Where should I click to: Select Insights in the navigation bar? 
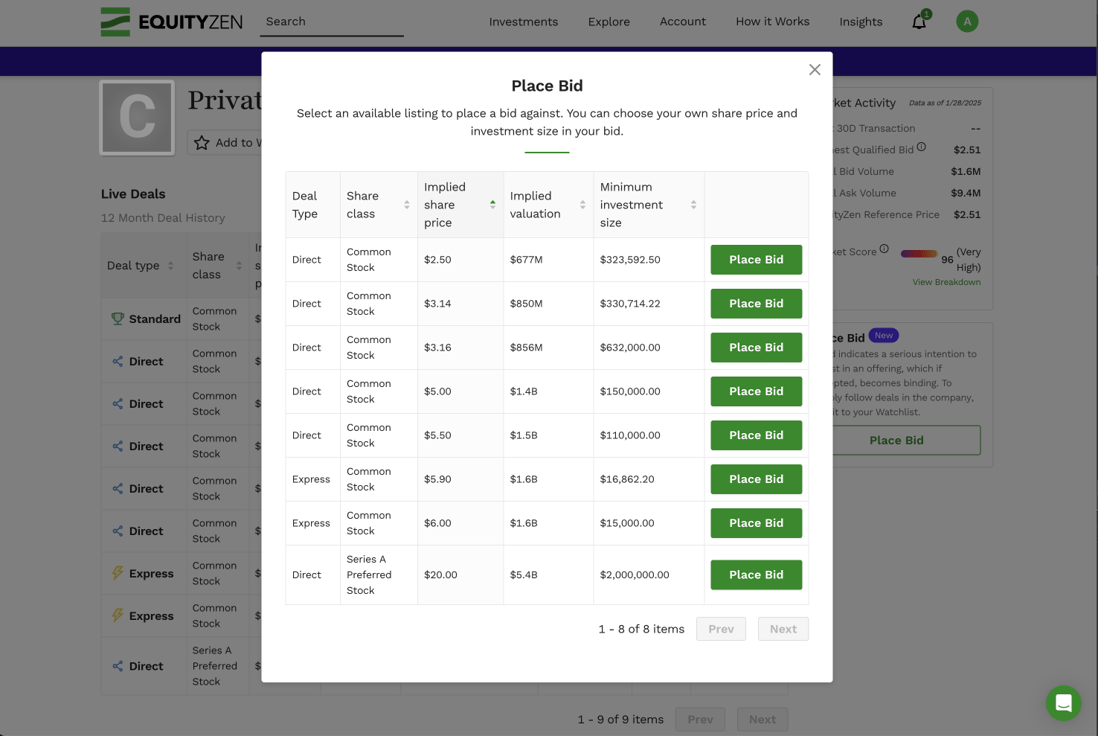click(x=860, y=21)
